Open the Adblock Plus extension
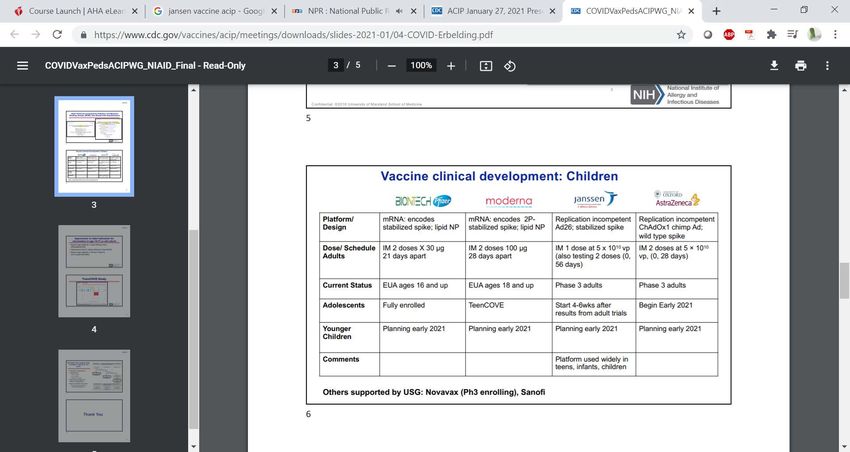This screenshot has height=452, width=850. 729,35
